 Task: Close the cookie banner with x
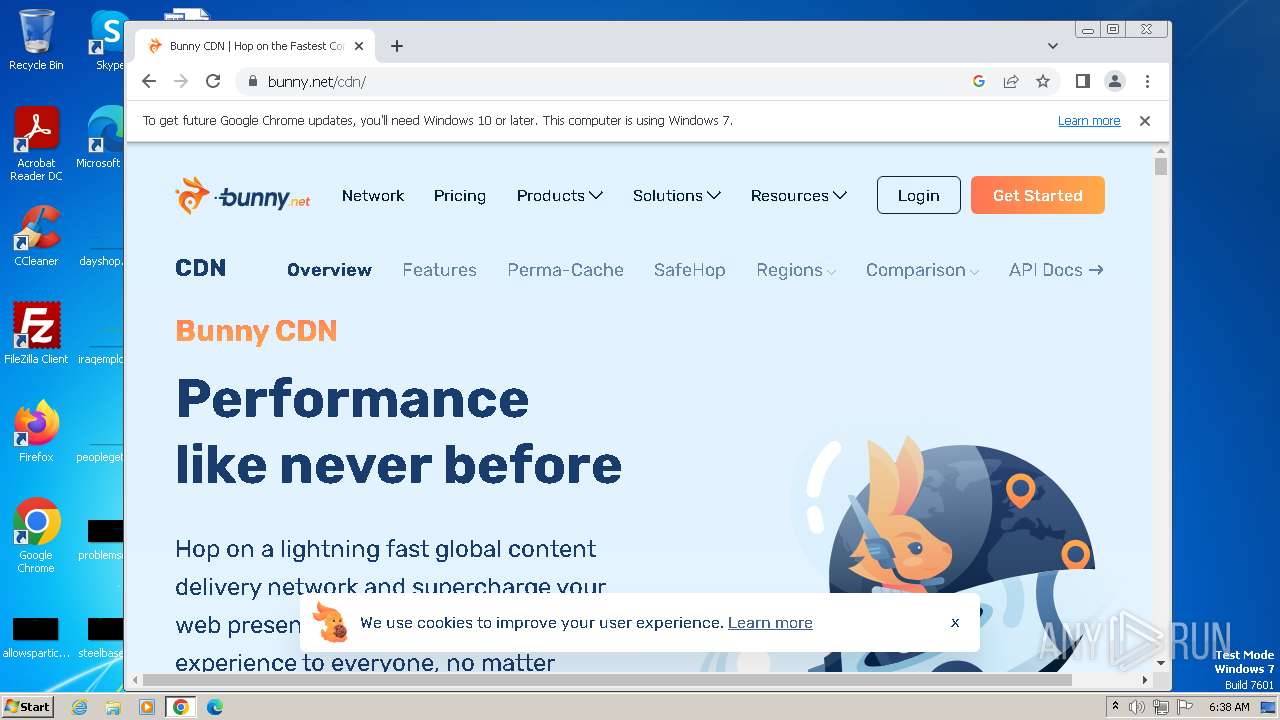(x=955, y=622)
